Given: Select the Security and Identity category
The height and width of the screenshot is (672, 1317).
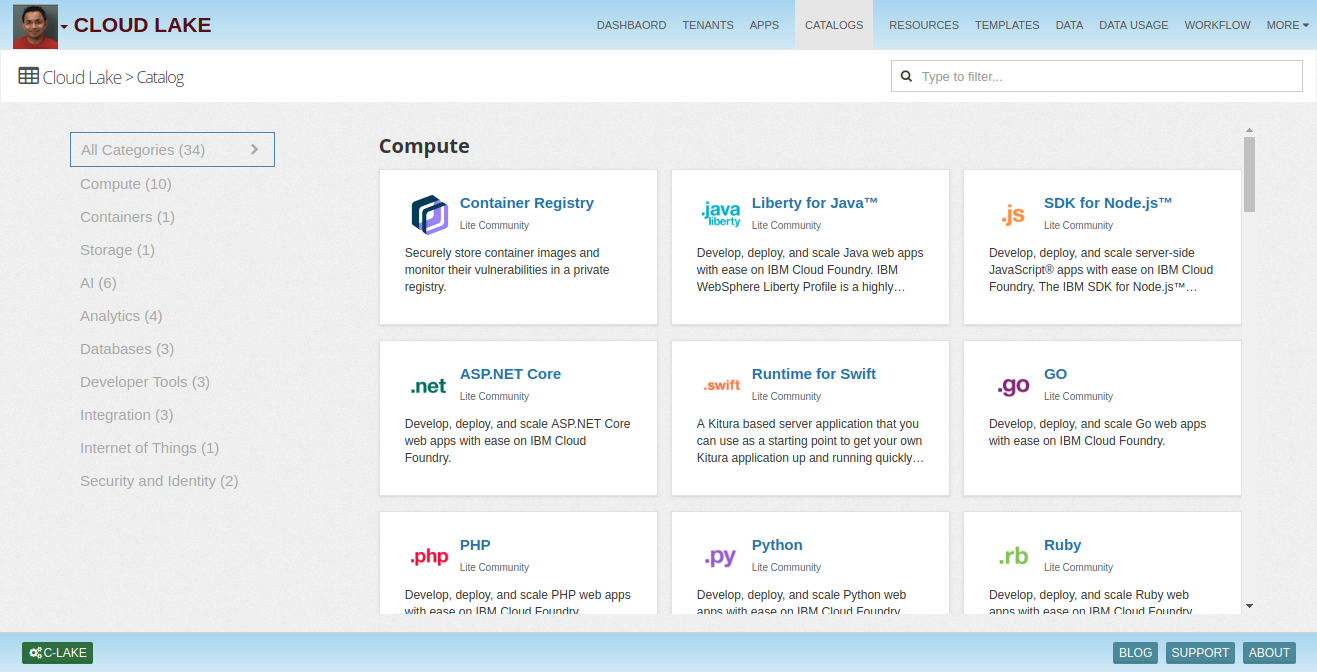Looking at the screenshot, I should pyautogui.click(x=159, y=481).
